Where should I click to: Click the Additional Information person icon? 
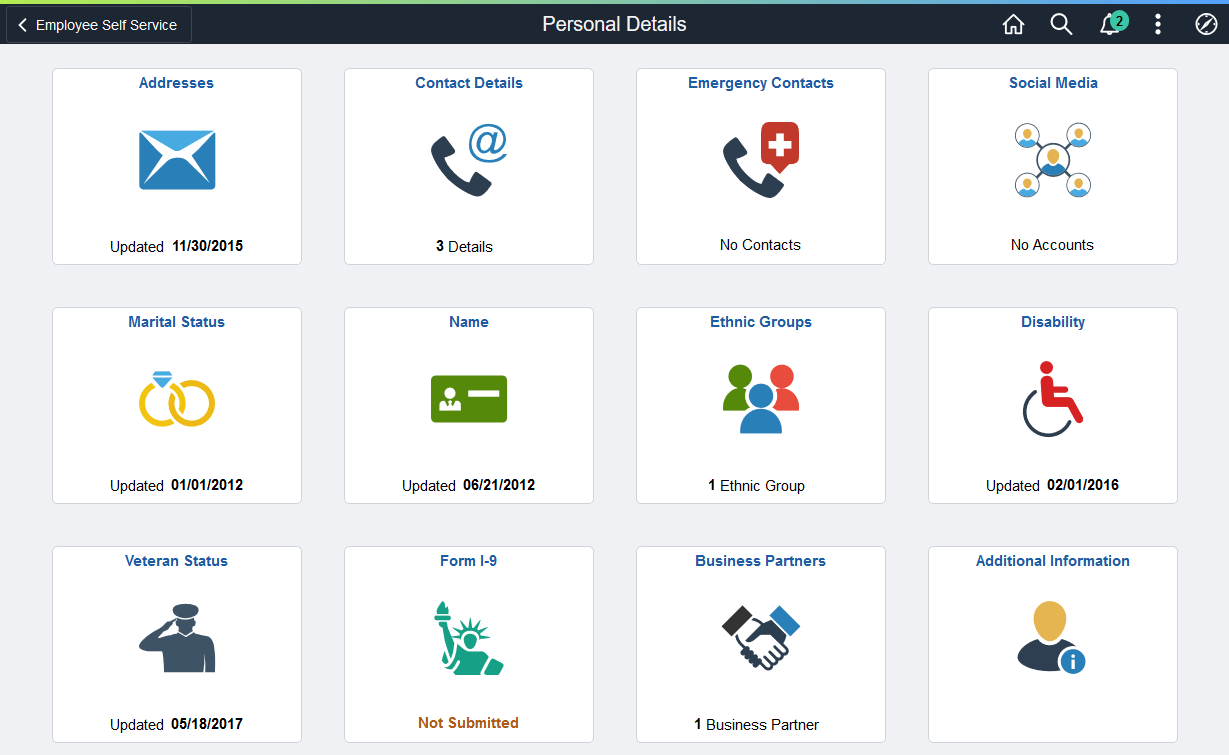[x=1053, y=638]
